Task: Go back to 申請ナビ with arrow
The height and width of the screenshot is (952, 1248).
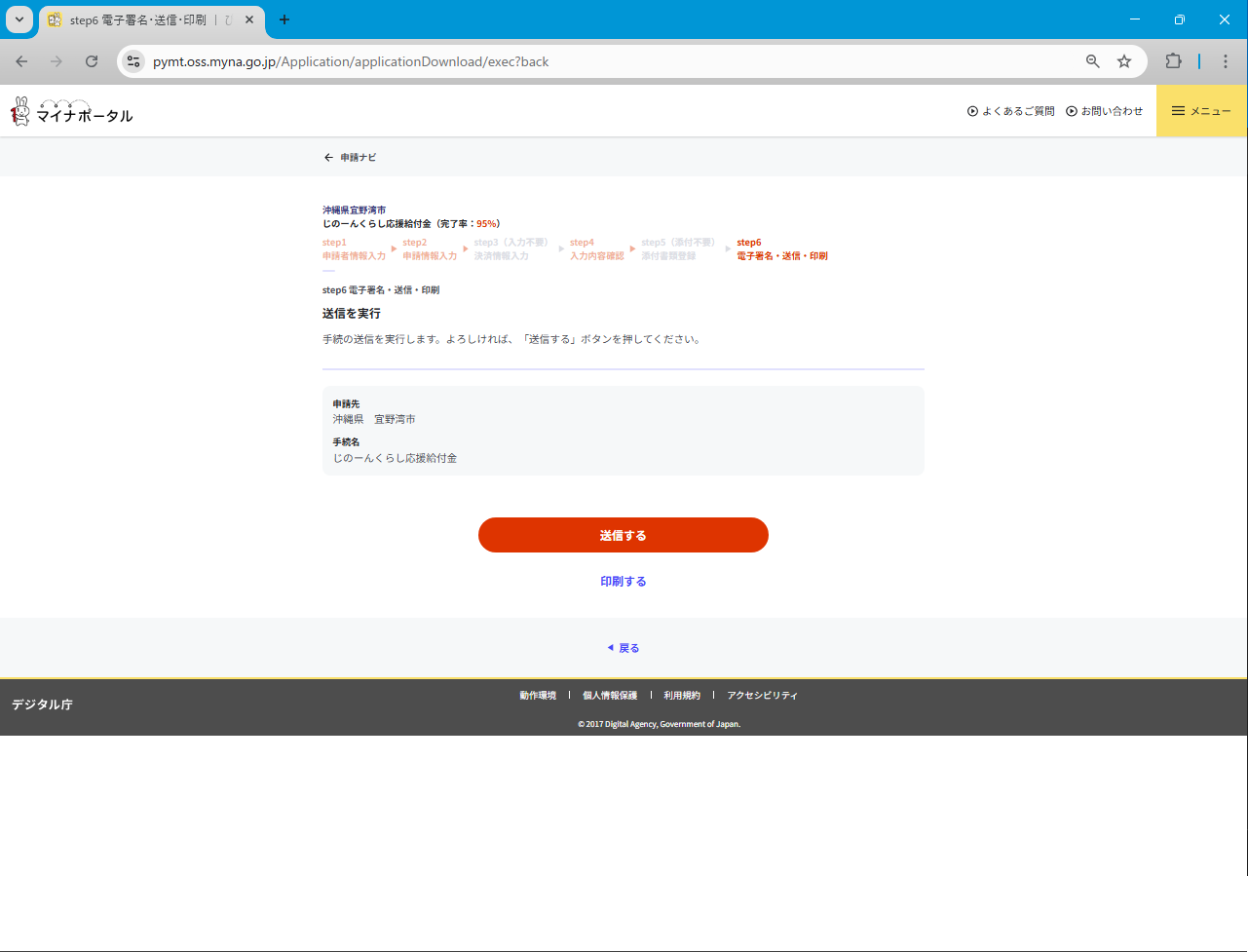Action: 350,157
